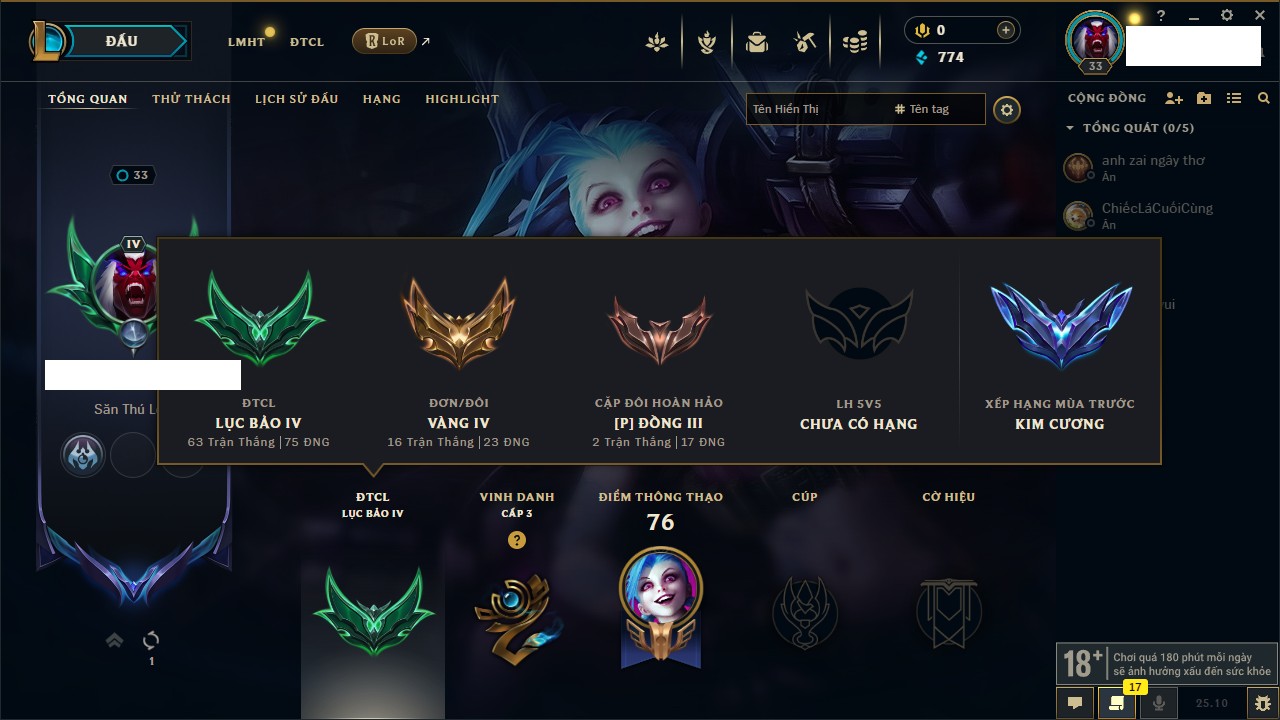
Task: Toggle the microphone mute button
Action: [1158, 703]
